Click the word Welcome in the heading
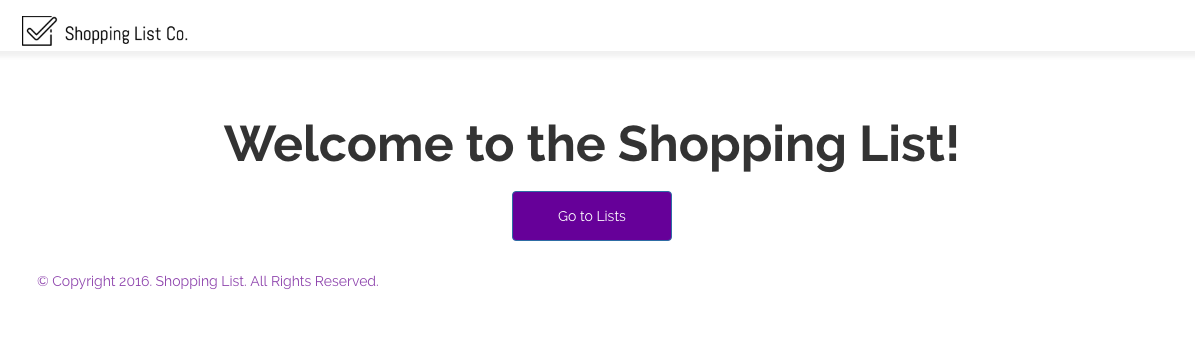 [x=338, y=143]
